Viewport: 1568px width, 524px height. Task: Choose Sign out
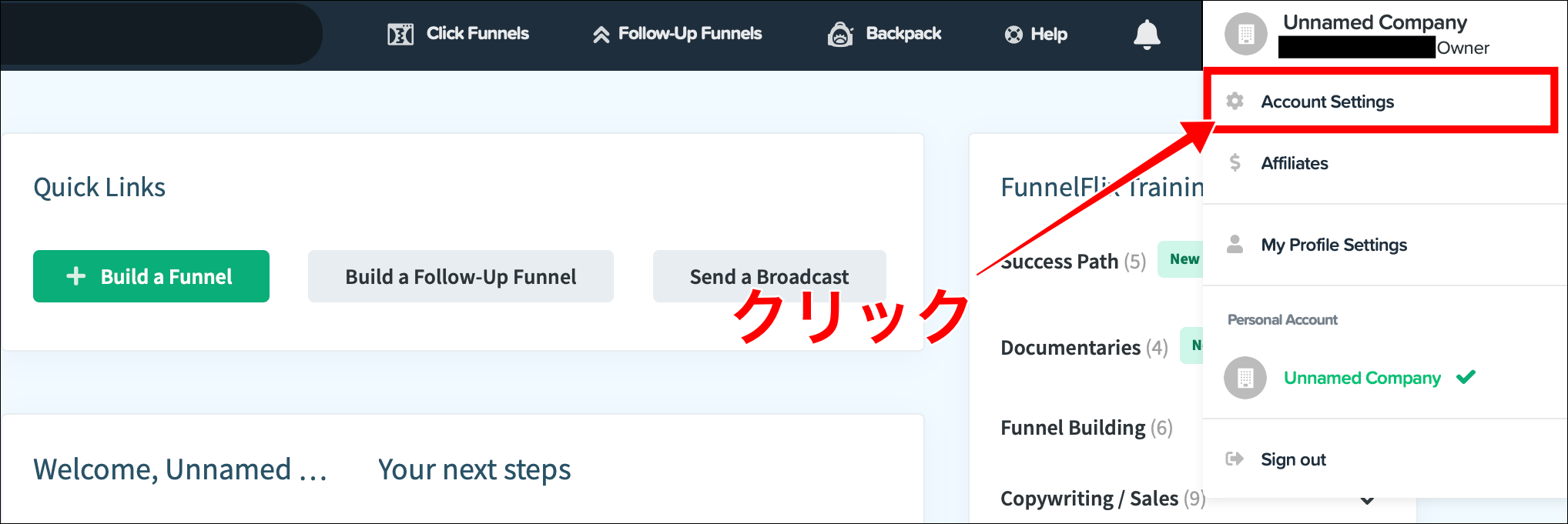(1385, 459)
